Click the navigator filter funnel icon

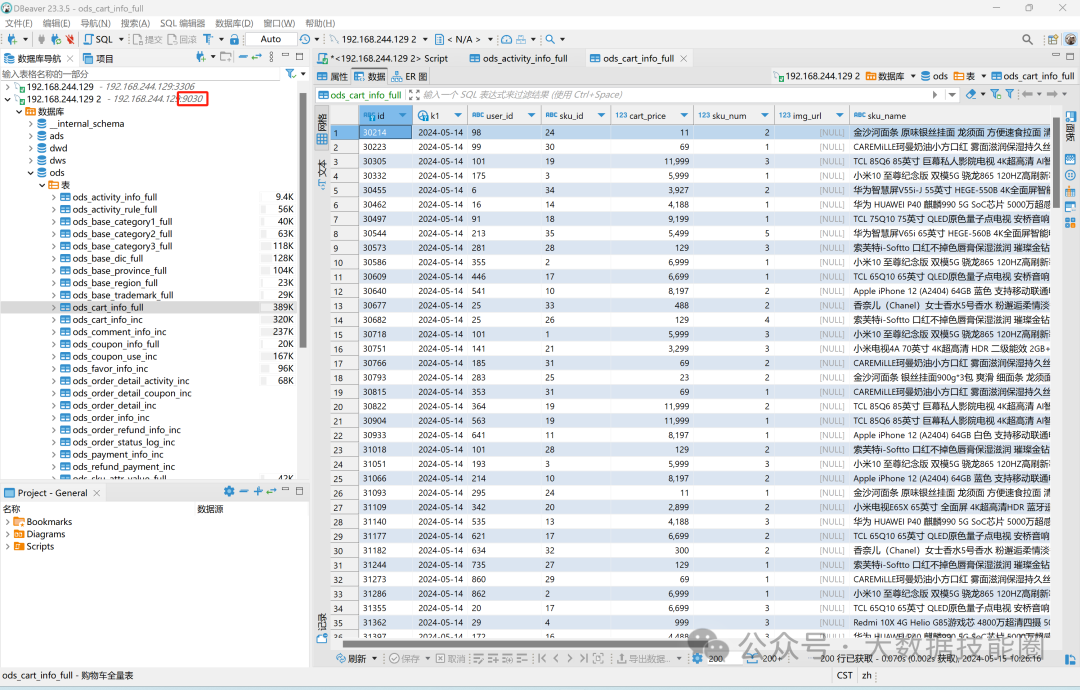coord(291,74)
